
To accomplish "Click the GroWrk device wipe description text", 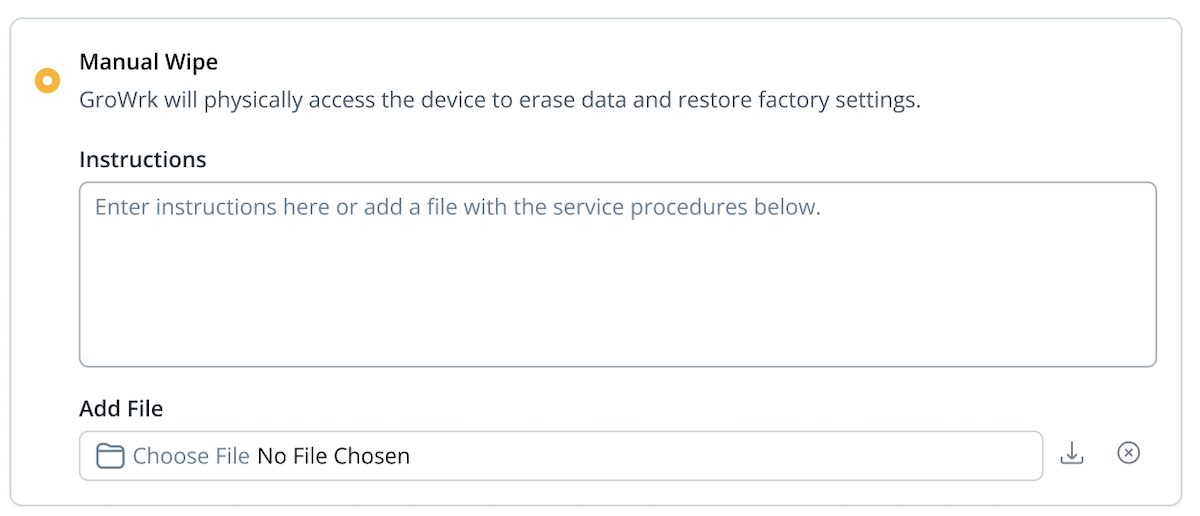I will tap(499, 101).
